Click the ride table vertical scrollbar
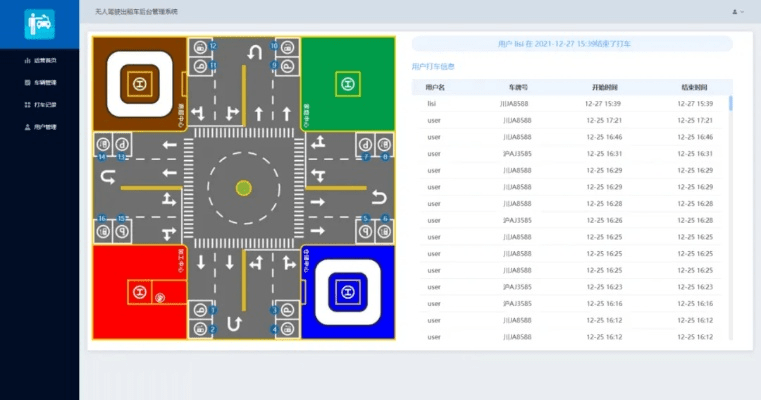This screenshot has width=761, height=400. tap(730, 103)
